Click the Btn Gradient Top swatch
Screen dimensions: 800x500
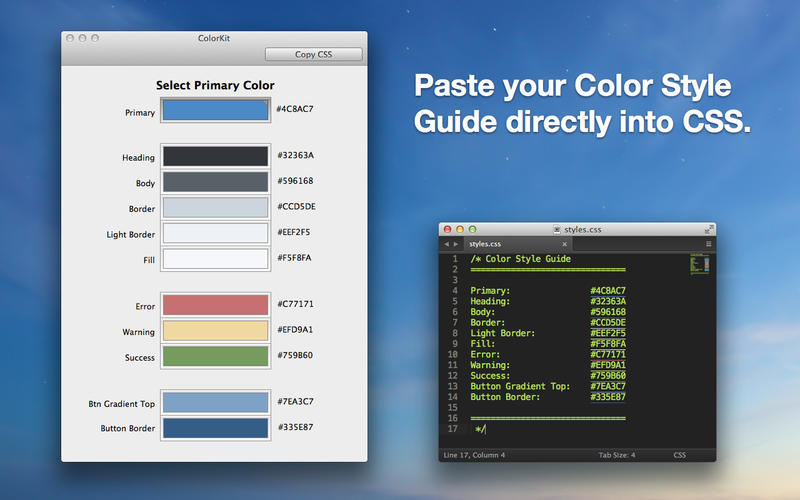215,402
